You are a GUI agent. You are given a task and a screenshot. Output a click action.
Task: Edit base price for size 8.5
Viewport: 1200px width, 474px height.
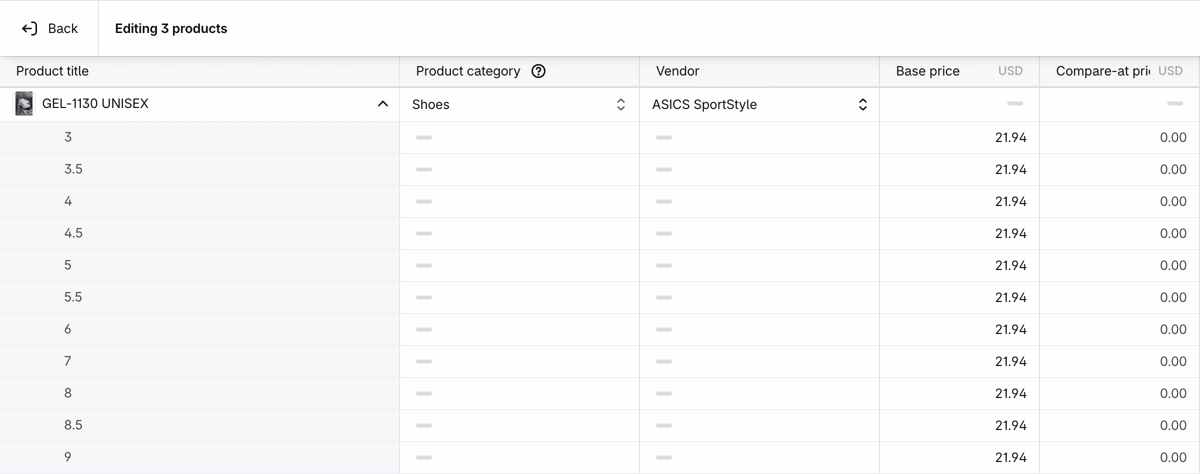coord(960,425)
